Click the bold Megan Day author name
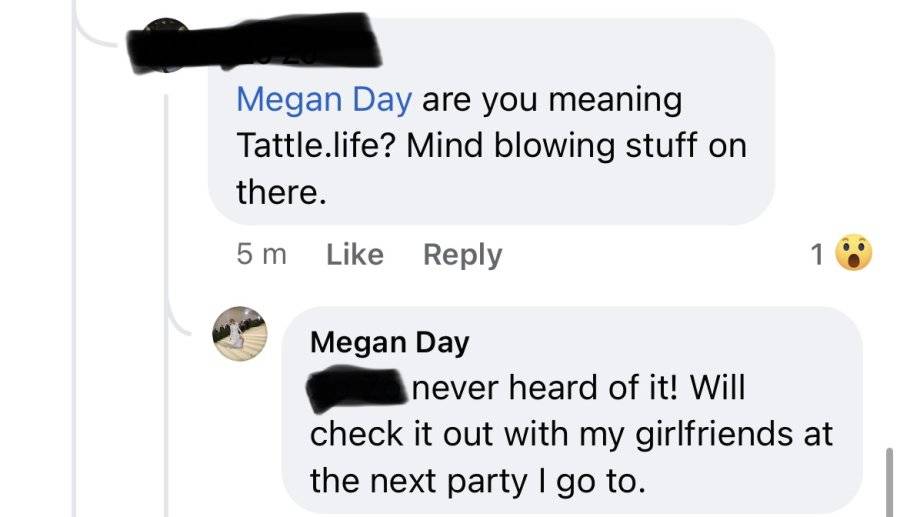900x517 pixels. [x=390, y=343]
